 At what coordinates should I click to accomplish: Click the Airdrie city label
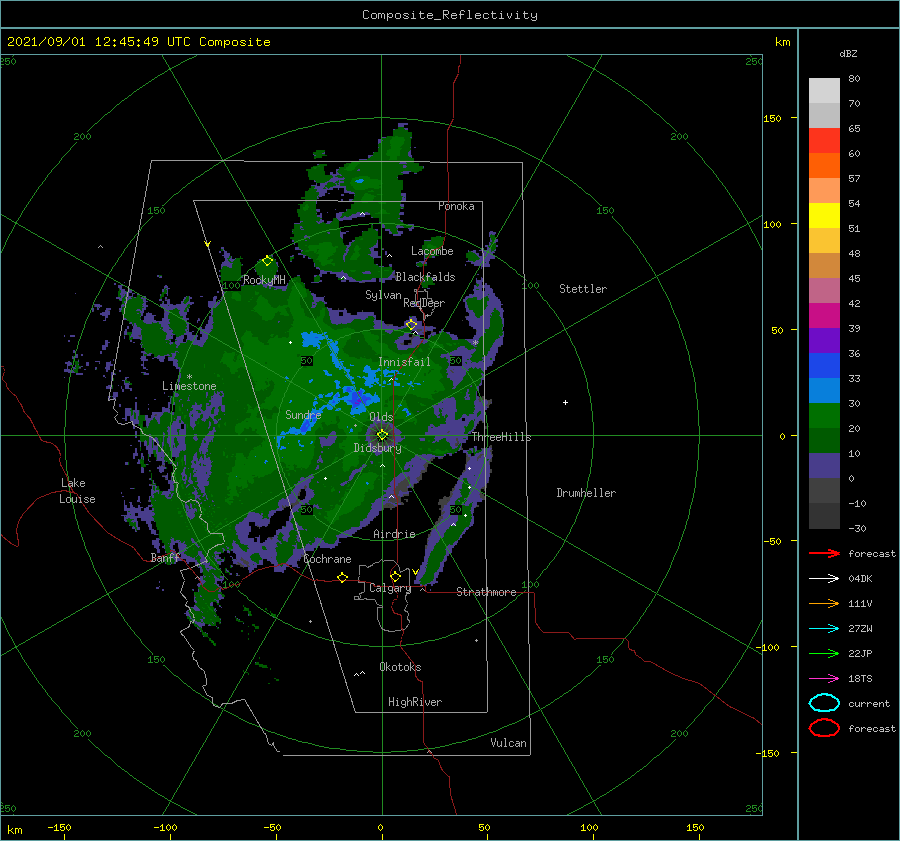pyautogui.click(x=394, y=534)
